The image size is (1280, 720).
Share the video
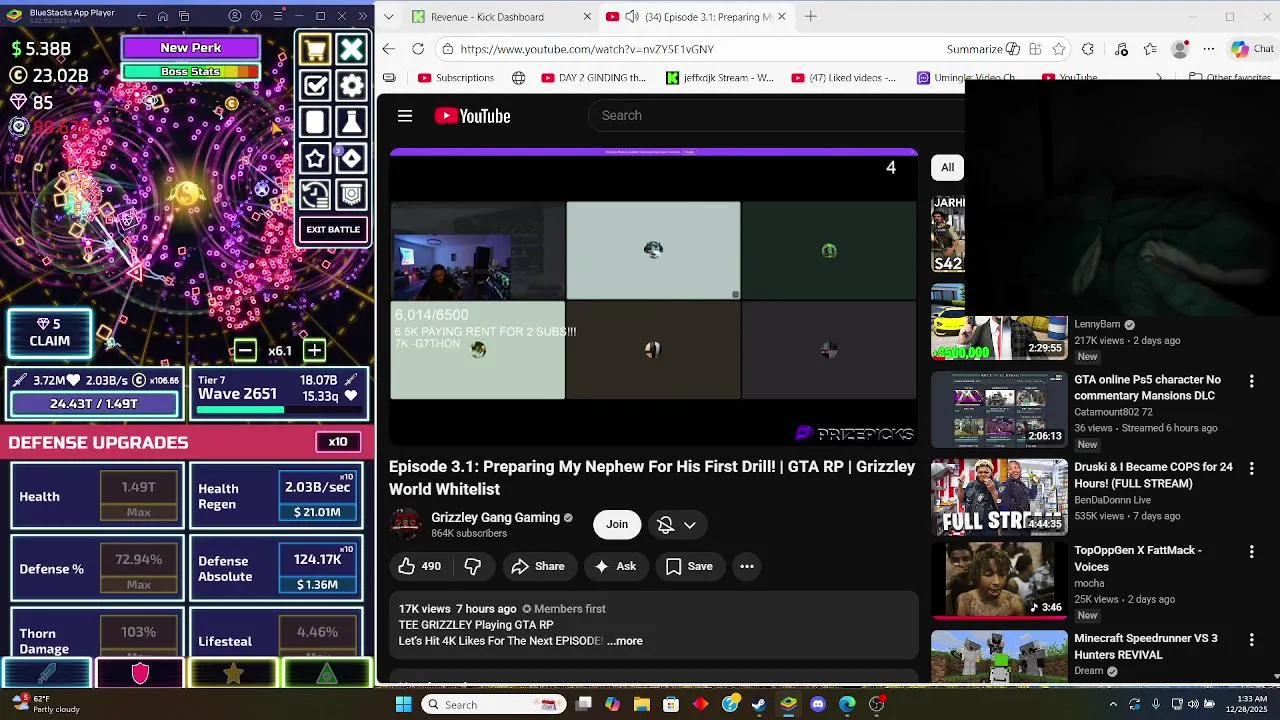tap(538, 566)
